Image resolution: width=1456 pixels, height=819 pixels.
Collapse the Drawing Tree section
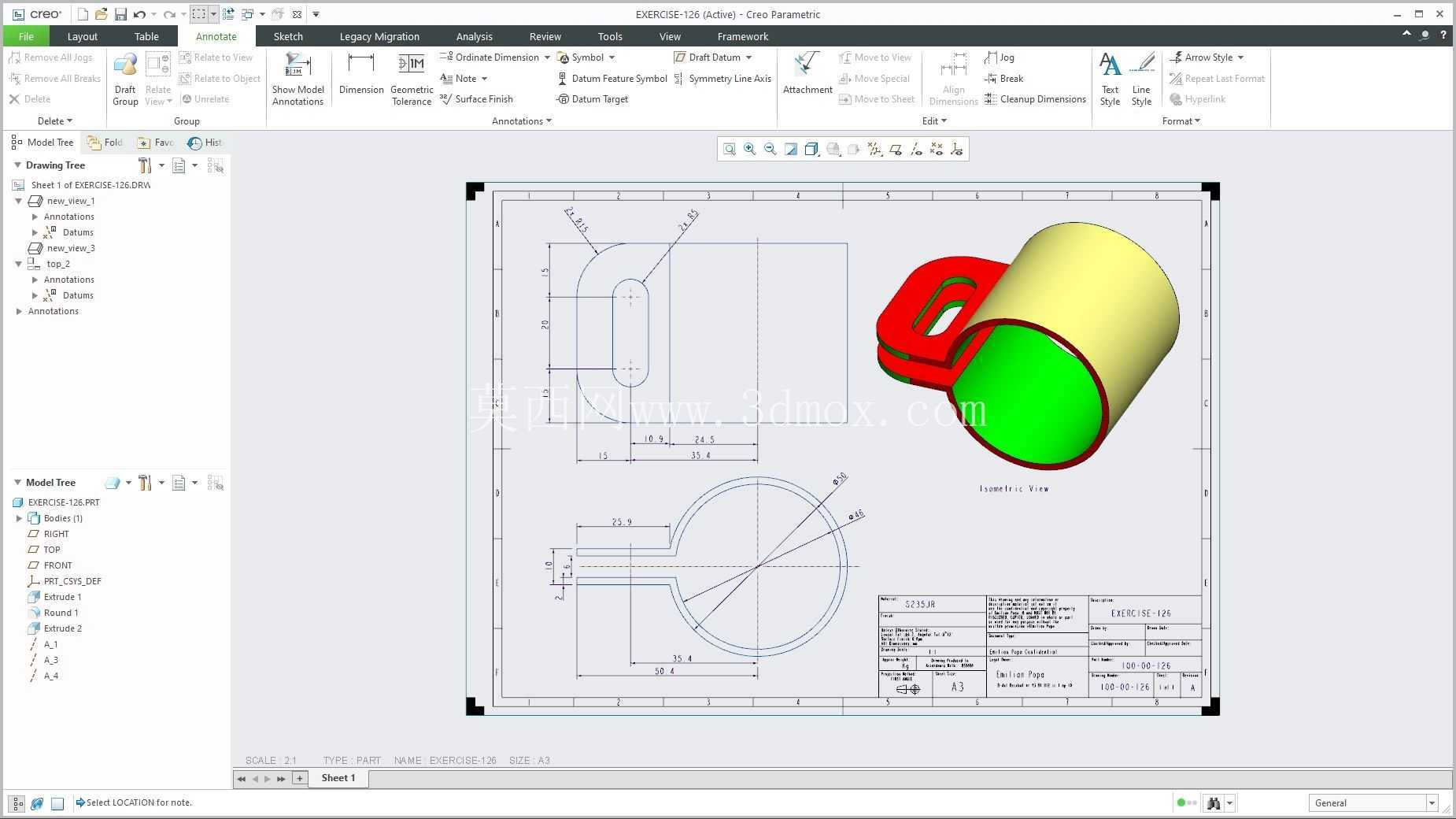(x=17, y=165)
